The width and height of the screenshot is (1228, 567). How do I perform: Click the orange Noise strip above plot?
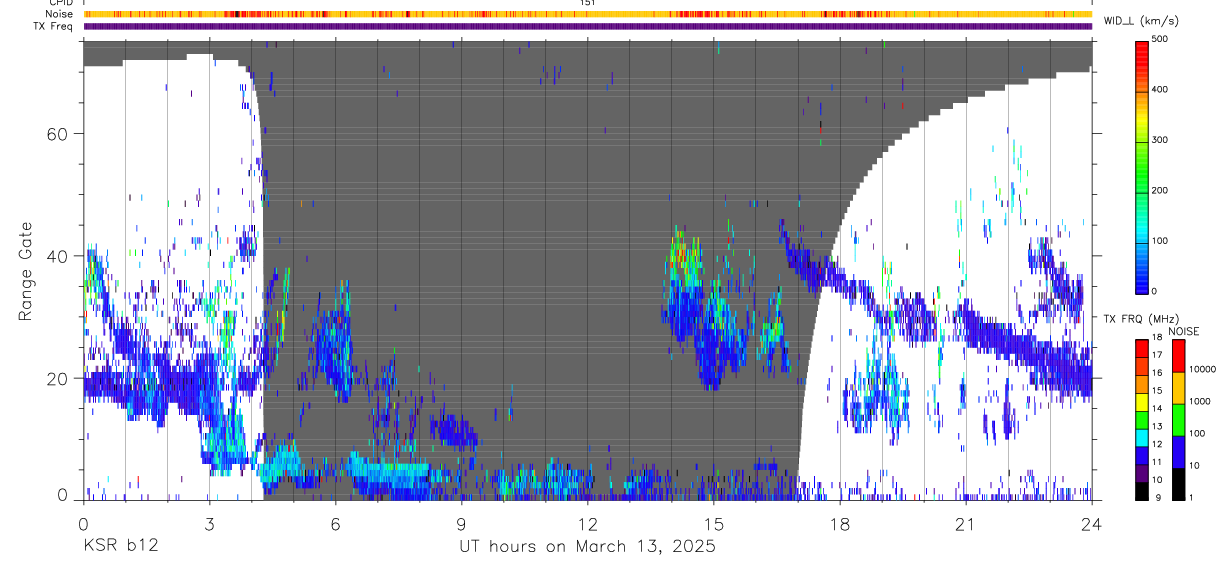click(587, 14)
